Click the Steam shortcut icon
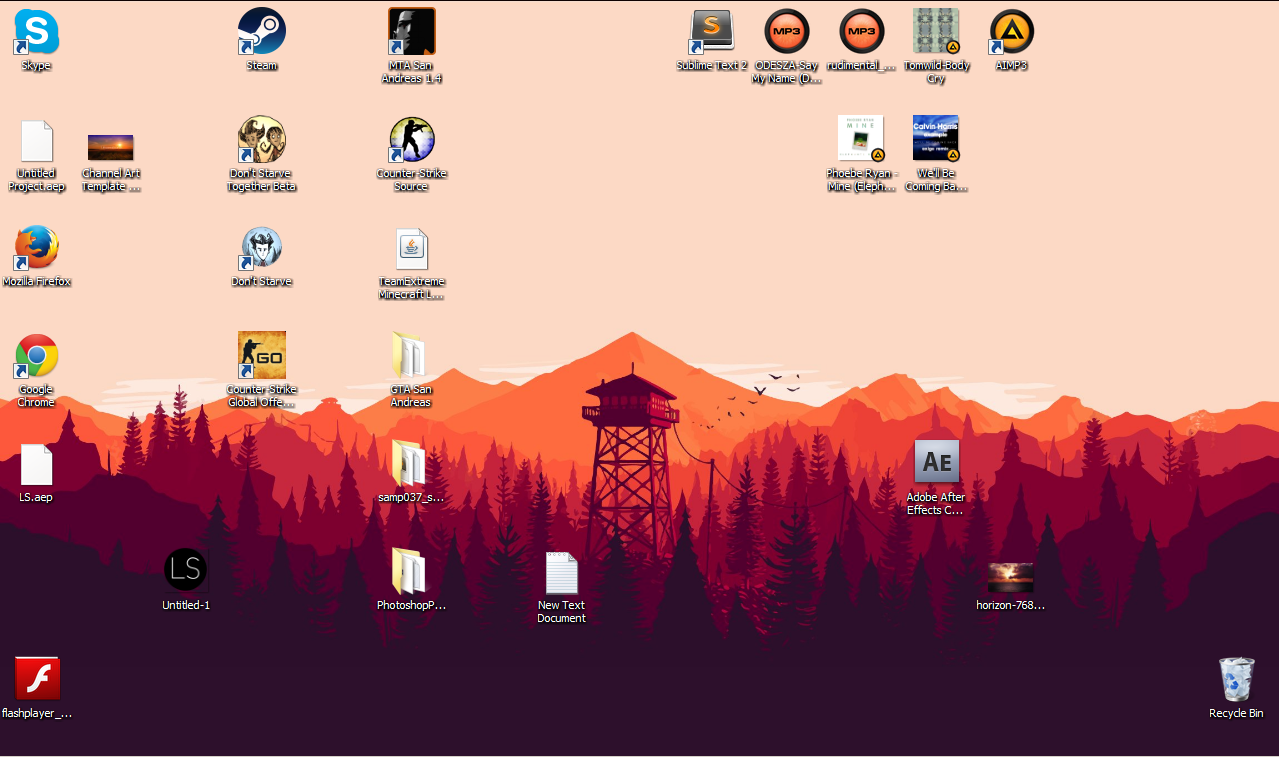The width and height of the screenshot is (1279, 757). click(x=262, y=32)
